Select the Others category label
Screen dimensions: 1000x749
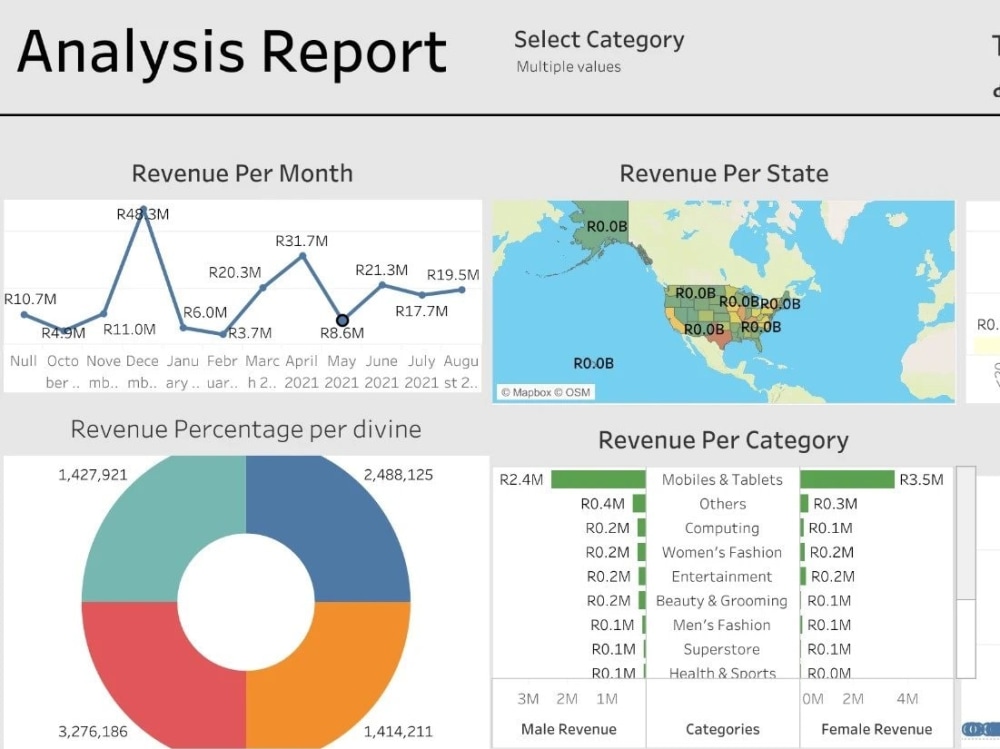pyautogui.click(x=722, y=503)
